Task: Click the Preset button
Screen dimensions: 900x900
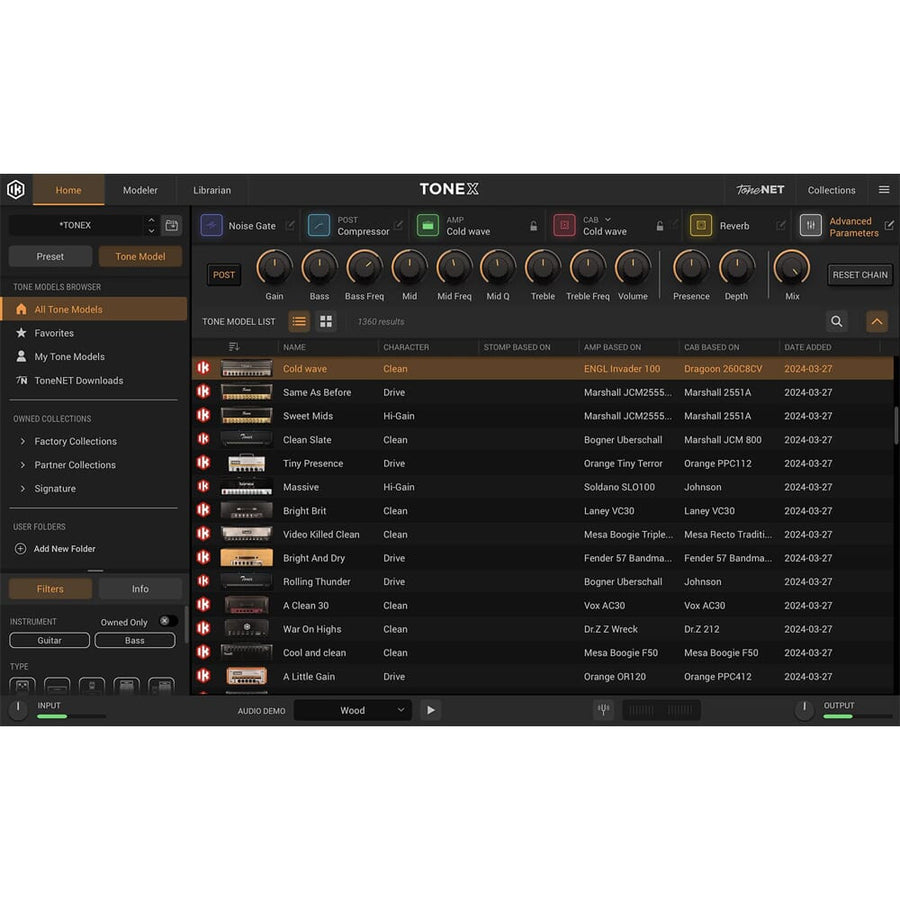Action: pos(50,257)
